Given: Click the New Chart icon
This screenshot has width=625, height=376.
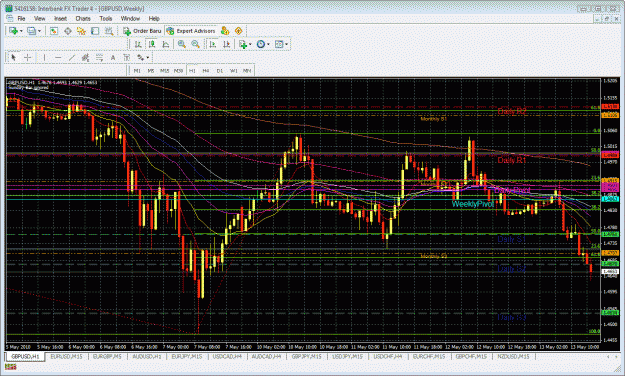Looking at the screenshot, I should point(13,31).
